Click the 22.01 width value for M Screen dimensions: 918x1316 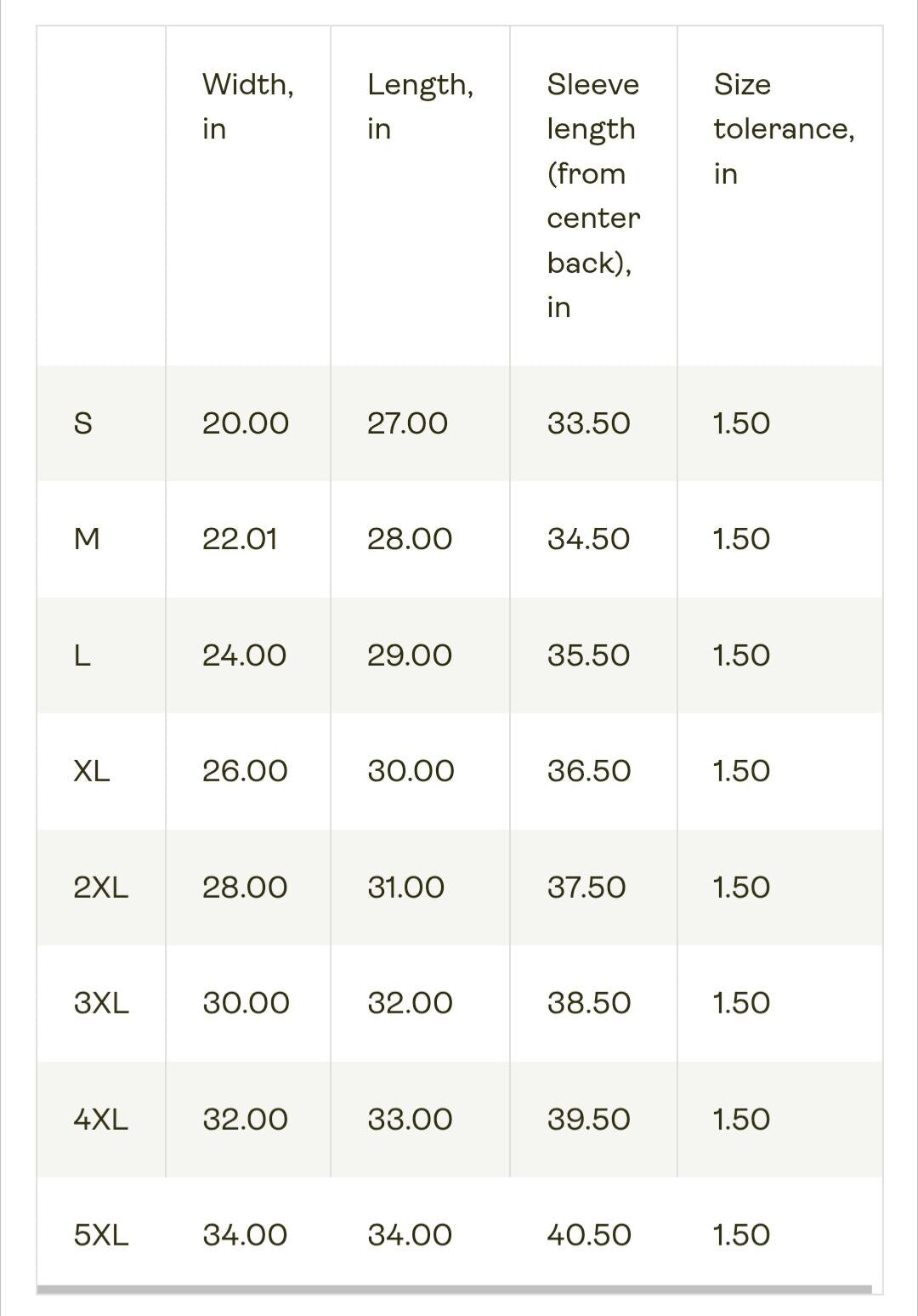[x=240, y=539]
